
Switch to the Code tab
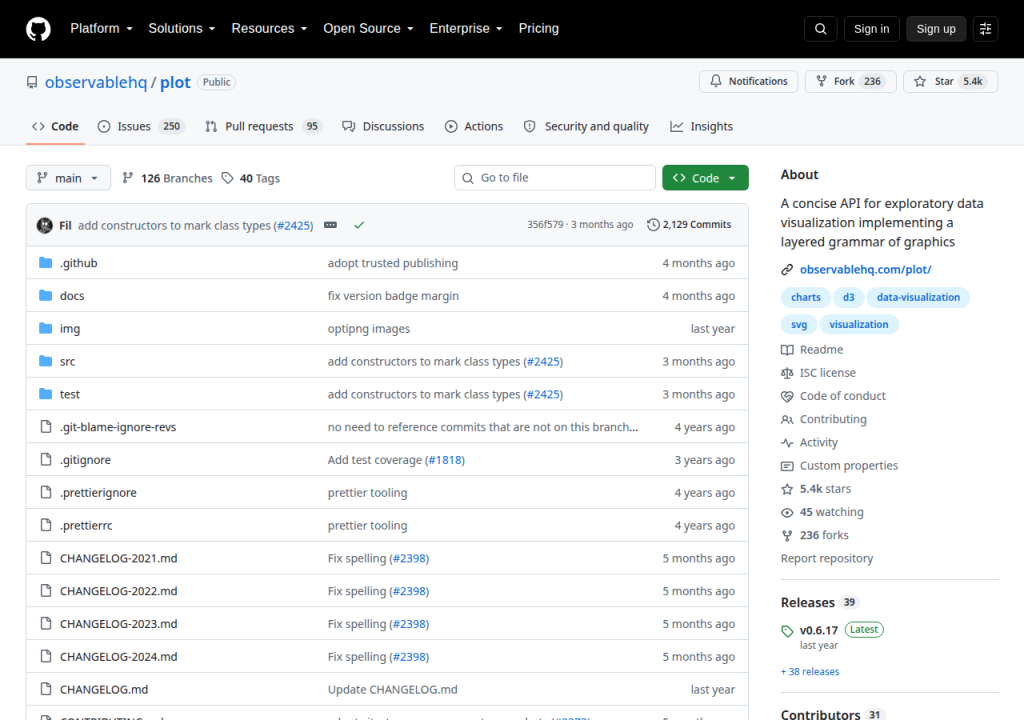pyautogui.click(x=56, y=127)
